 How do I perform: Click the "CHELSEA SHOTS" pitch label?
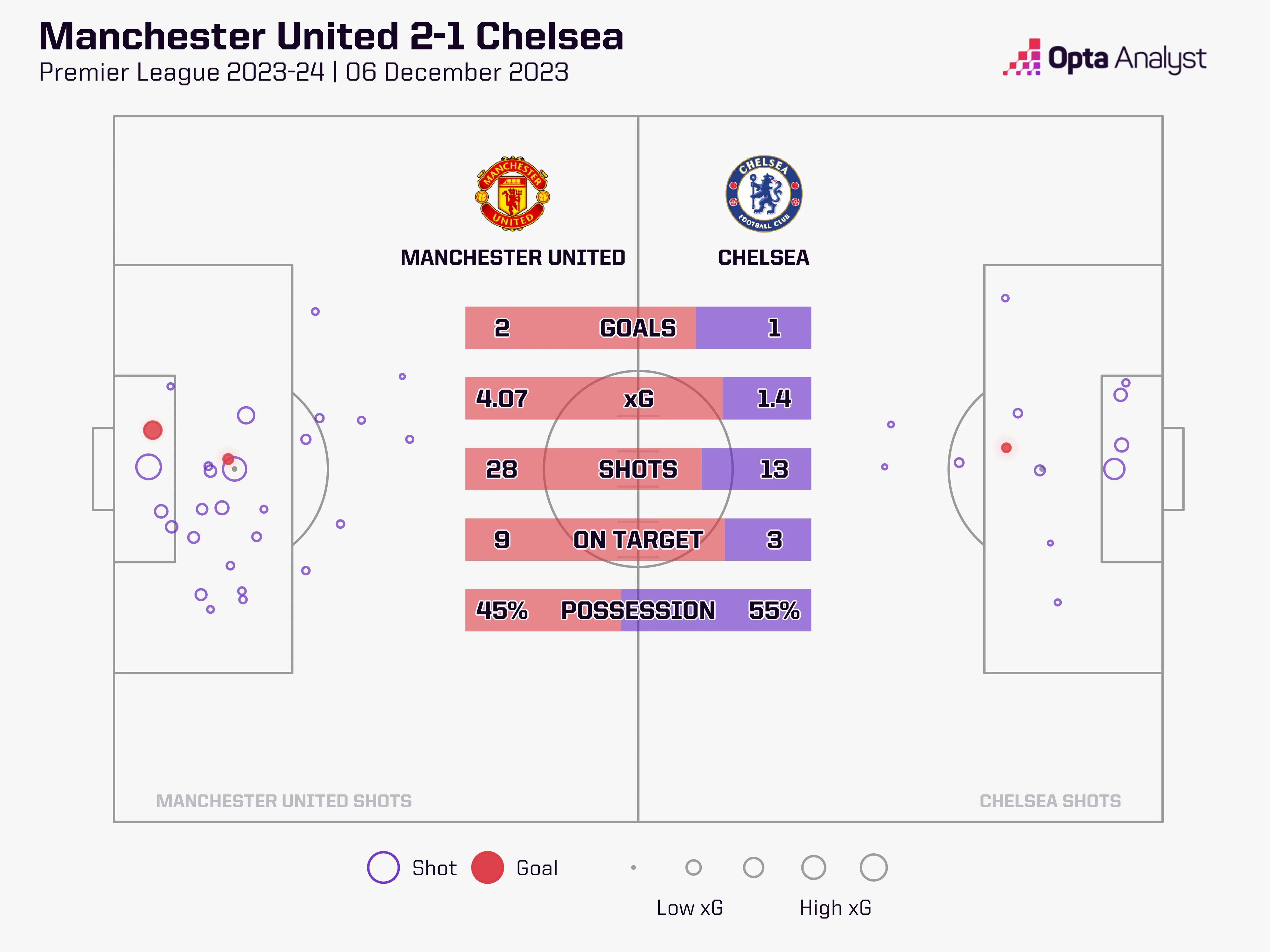(x=1050, y=801)
